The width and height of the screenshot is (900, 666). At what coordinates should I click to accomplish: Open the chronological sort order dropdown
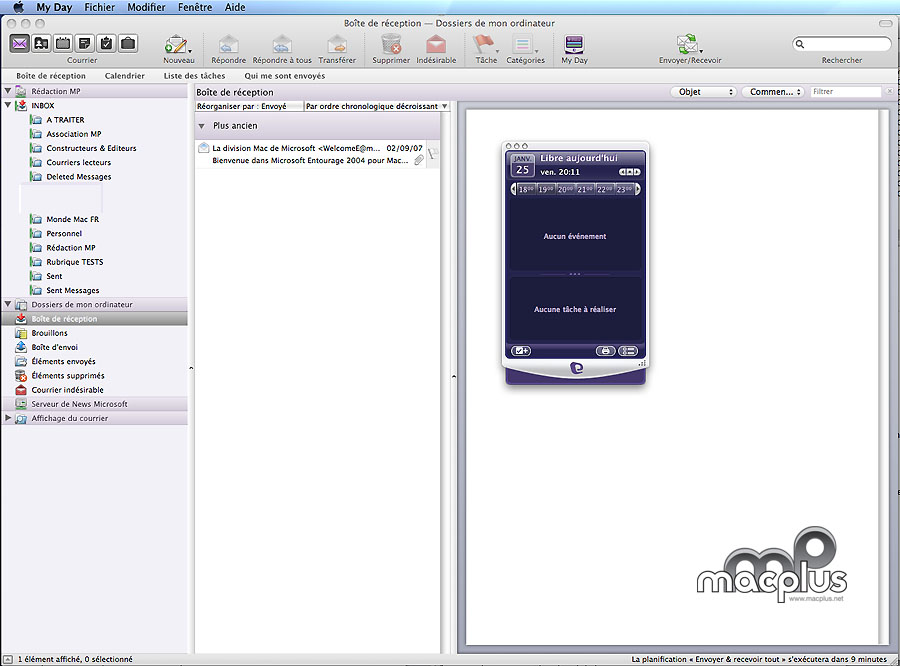tap(376, 106)
